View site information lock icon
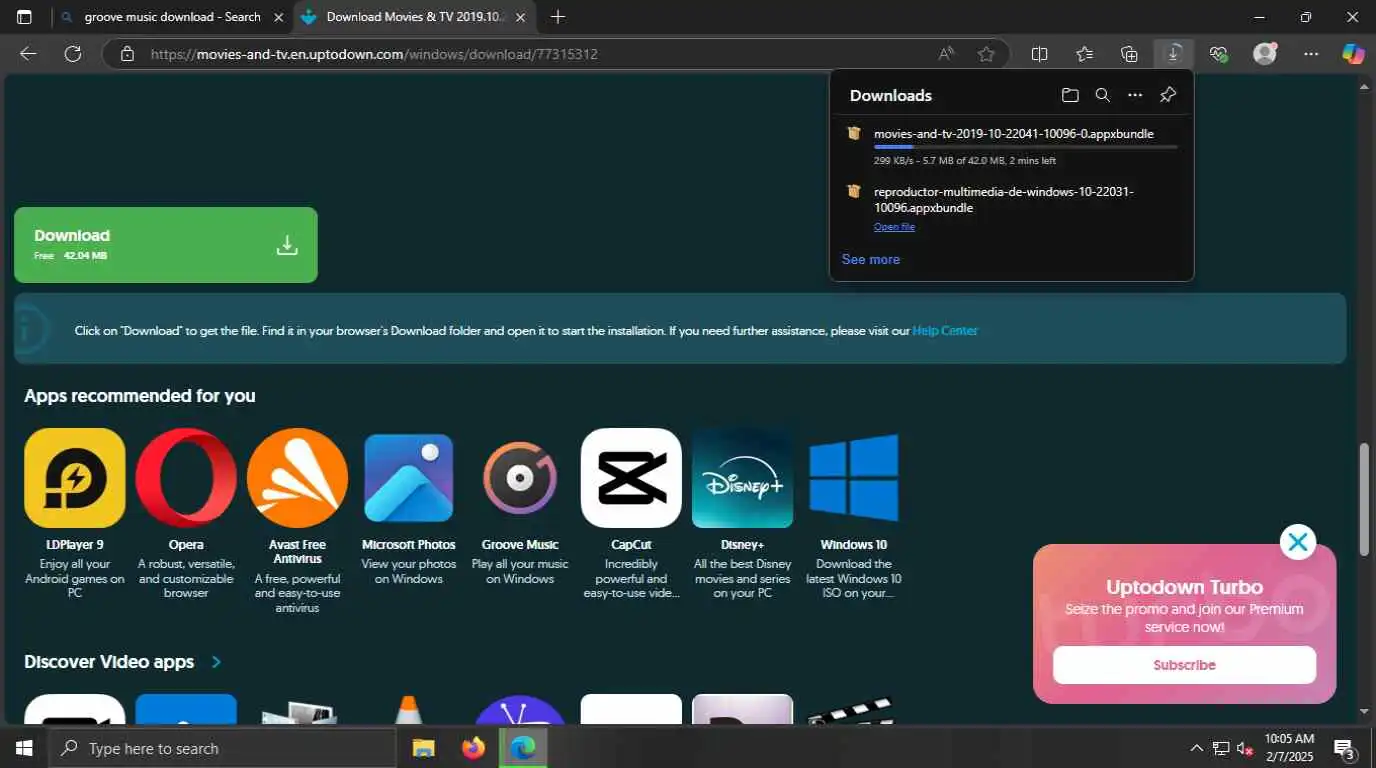Viewport: 1376px width, 768px height. coord(127,54)
